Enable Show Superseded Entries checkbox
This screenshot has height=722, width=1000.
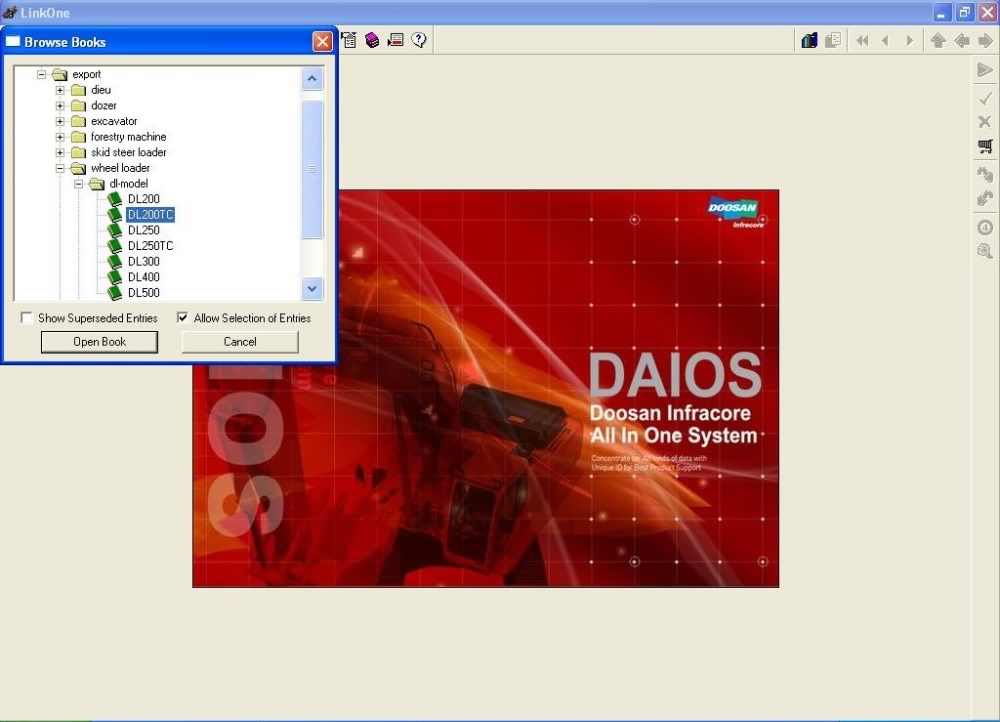point(26,318)
